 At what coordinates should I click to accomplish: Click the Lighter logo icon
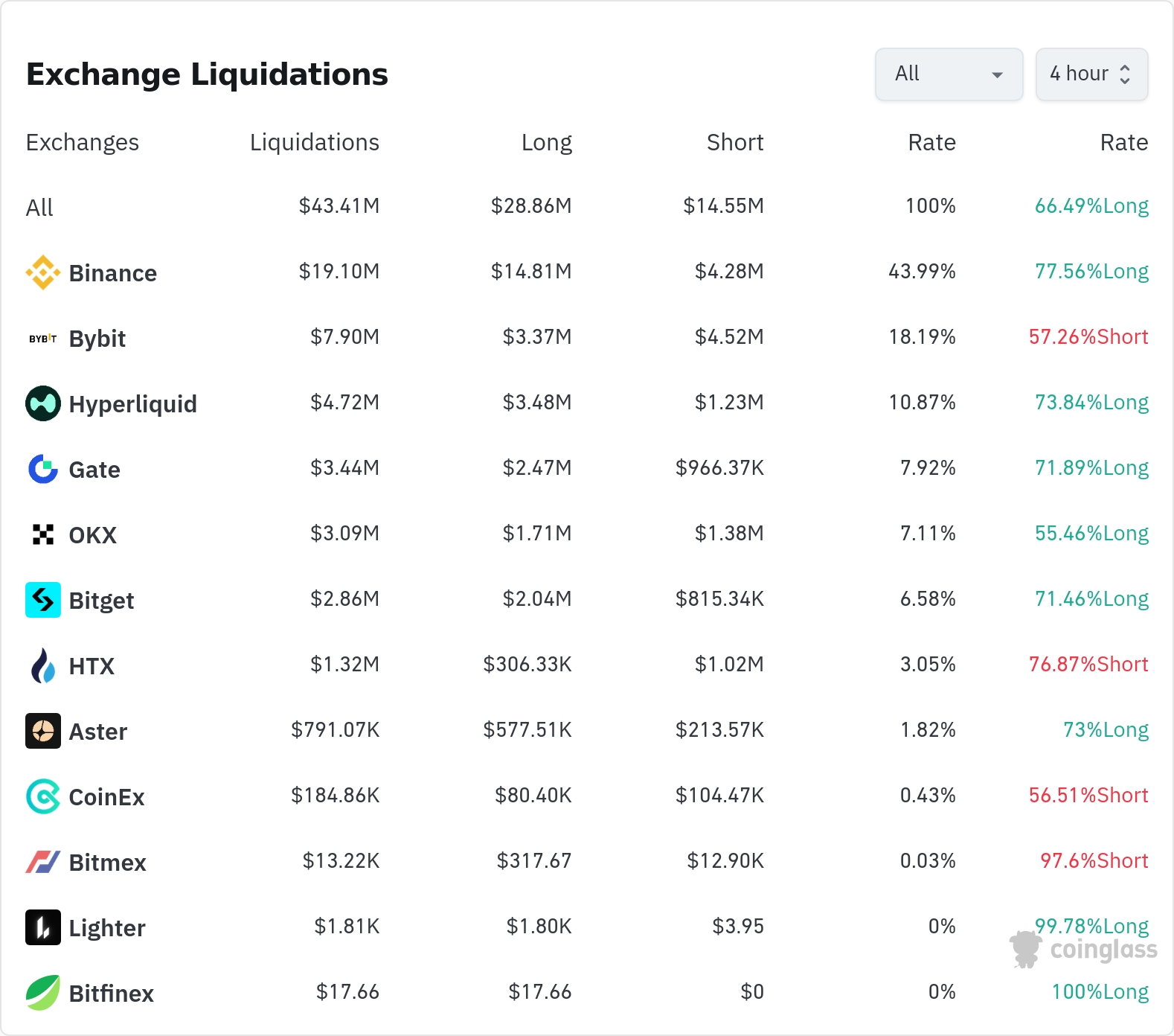tap(43, 927)
